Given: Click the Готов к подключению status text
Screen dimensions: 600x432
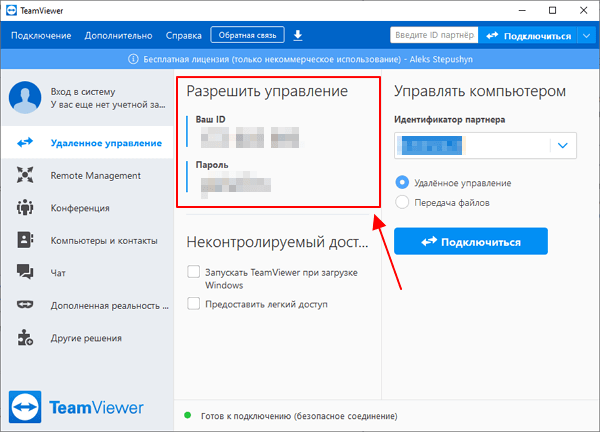Looking at the screenshot, I should coord(299,416).
